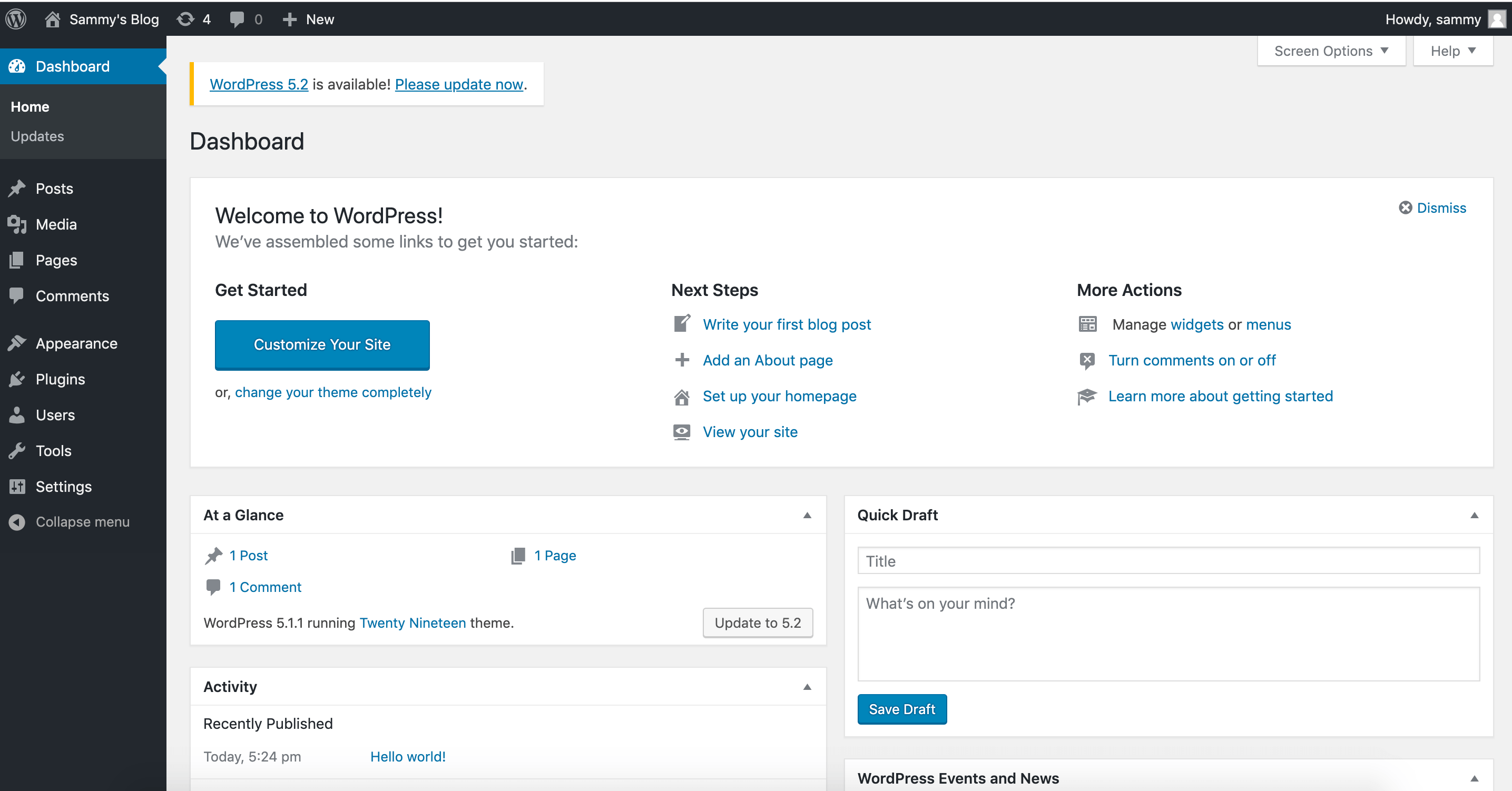Image resolution: width=1512 pixels, height=791 pixels.
Task: Click the Comments icon in sidebar
Action: (x=18, y=296)
